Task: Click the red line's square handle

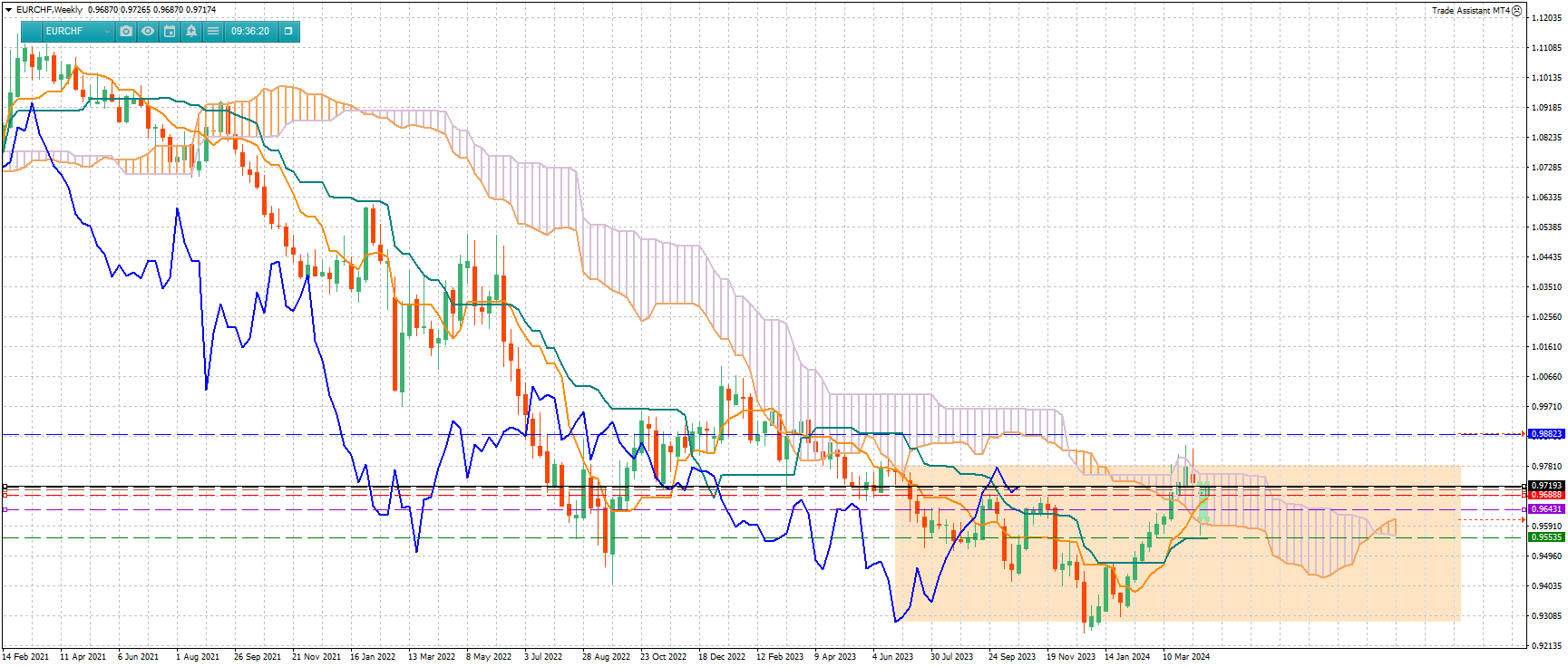Action: tap(5, 495)
